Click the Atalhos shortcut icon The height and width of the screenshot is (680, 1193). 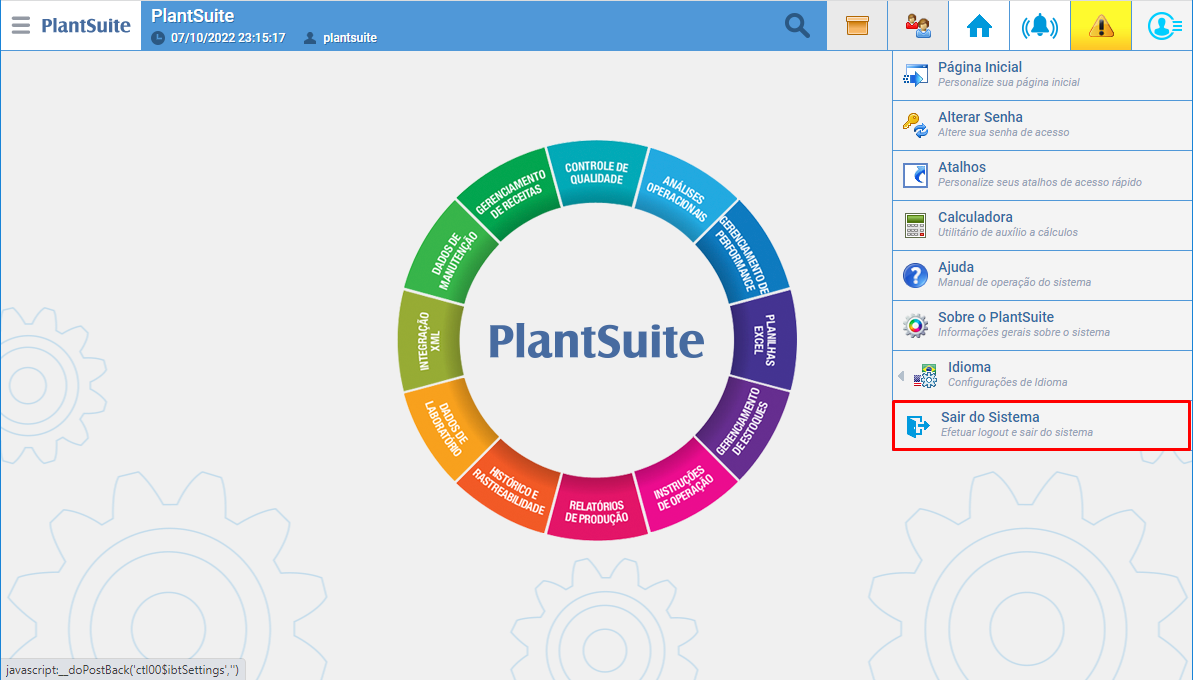point(915,175)
